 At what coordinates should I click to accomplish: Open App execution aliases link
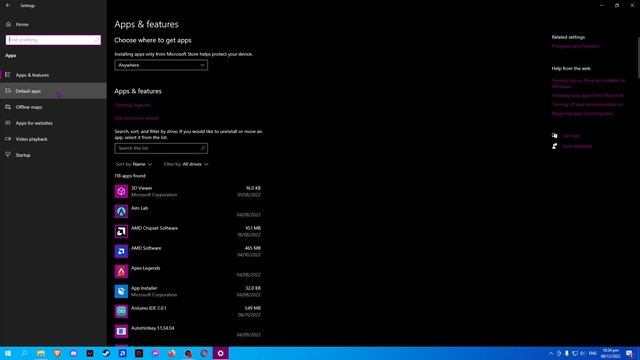[137, 118]
